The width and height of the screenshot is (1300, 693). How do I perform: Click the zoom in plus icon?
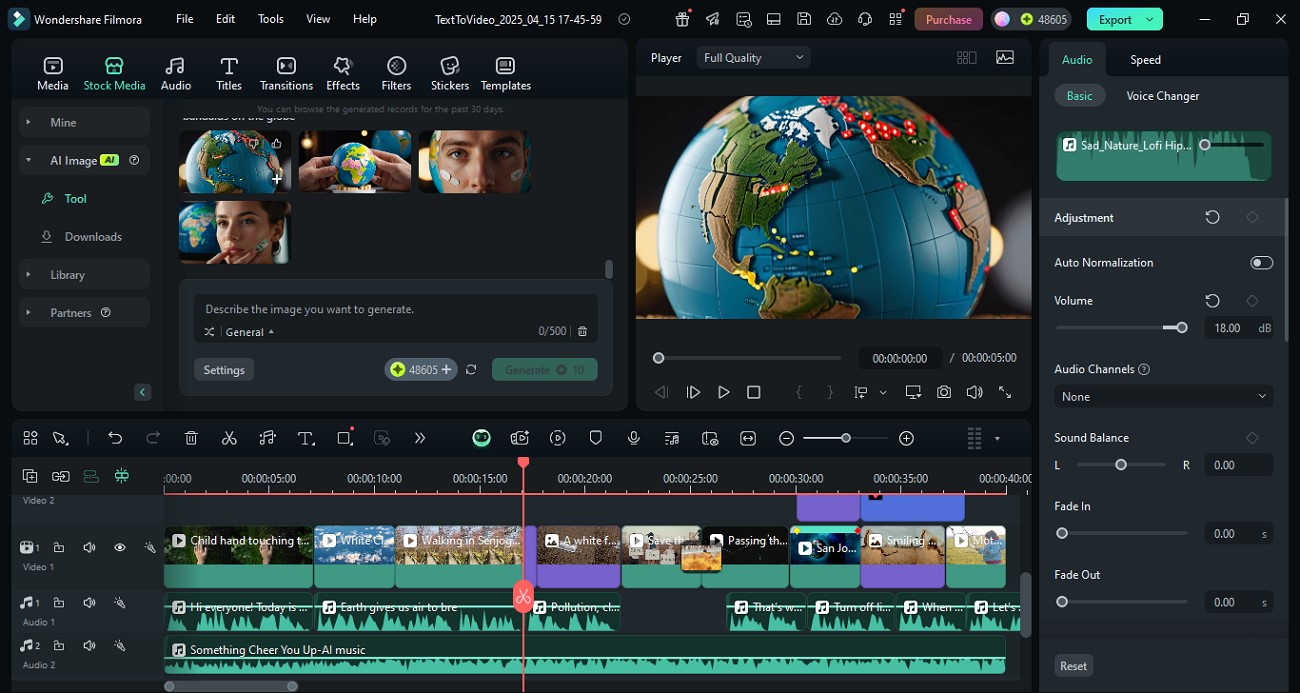906,438
